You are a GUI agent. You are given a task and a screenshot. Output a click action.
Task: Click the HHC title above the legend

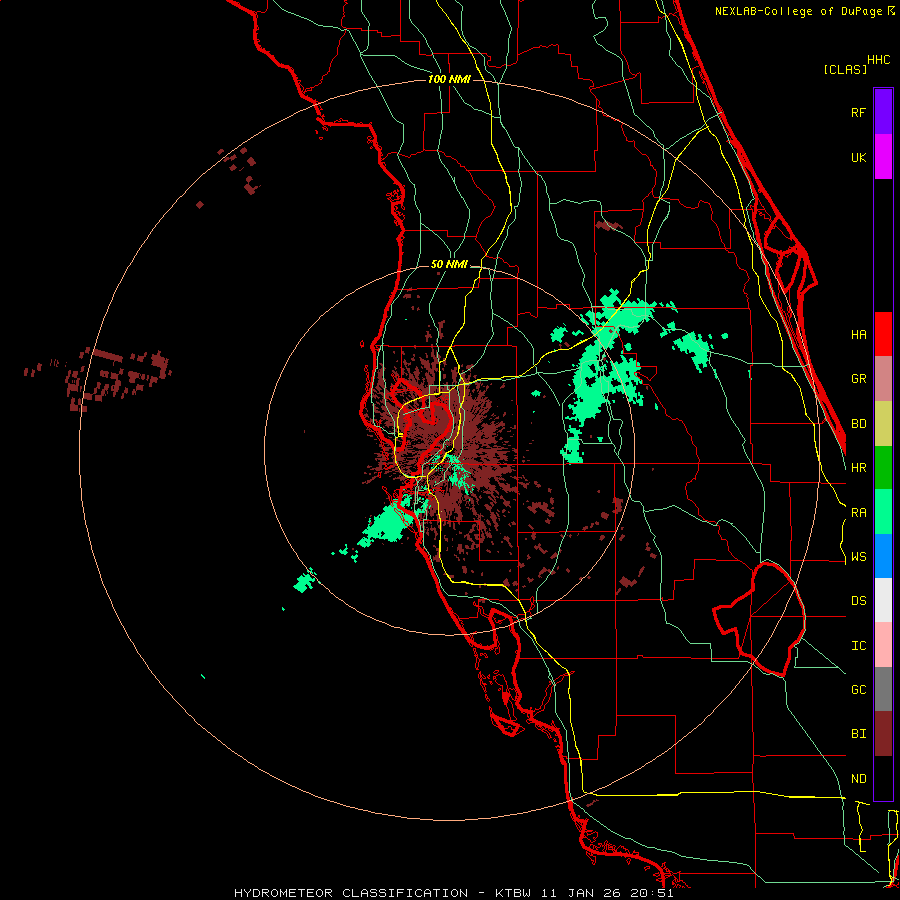tap(879, 60)
